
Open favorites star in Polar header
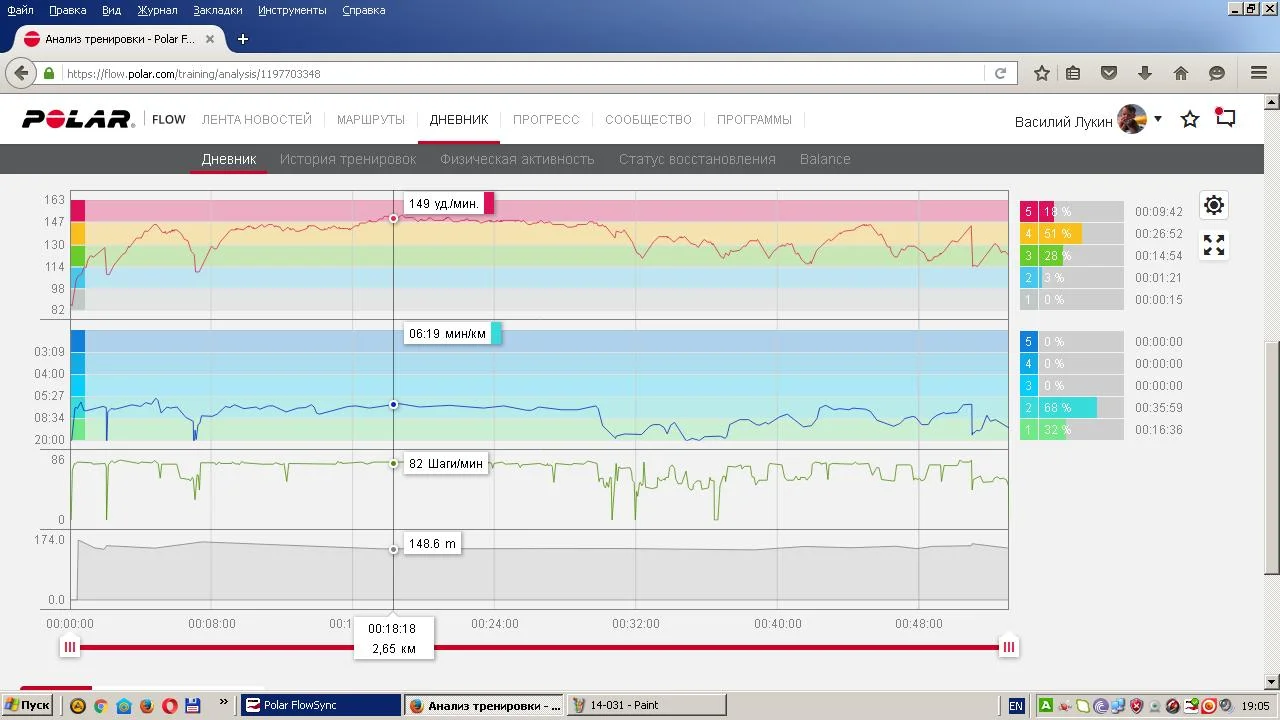tap(1190, 120)
